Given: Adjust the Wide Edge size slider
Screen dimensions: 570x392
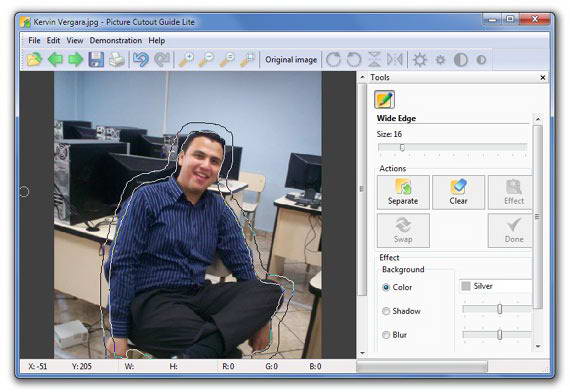Looking at the screenshot, I should [453, 147].
